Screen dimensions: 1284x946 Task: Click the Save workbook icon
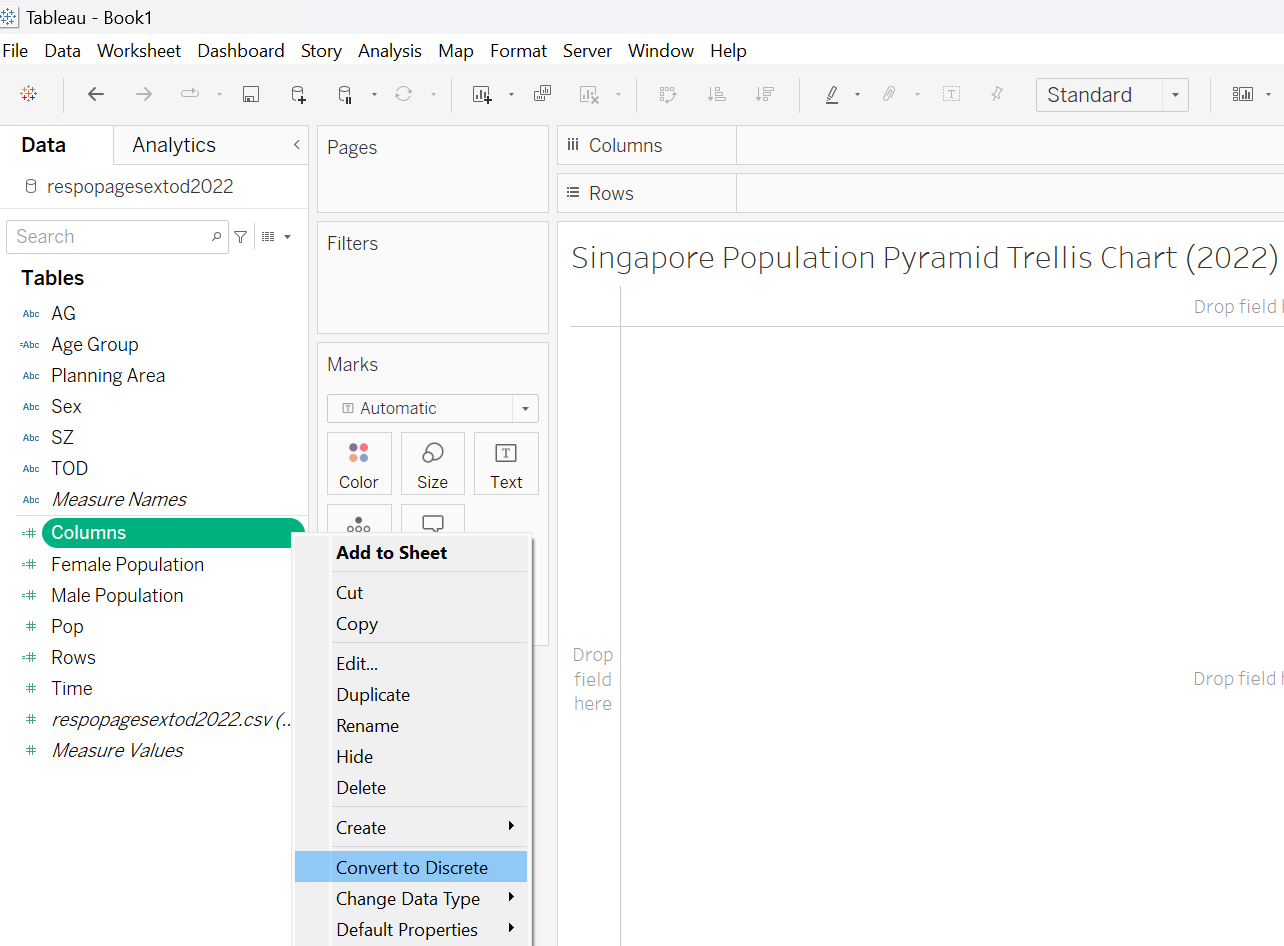(x=251, y=94)
